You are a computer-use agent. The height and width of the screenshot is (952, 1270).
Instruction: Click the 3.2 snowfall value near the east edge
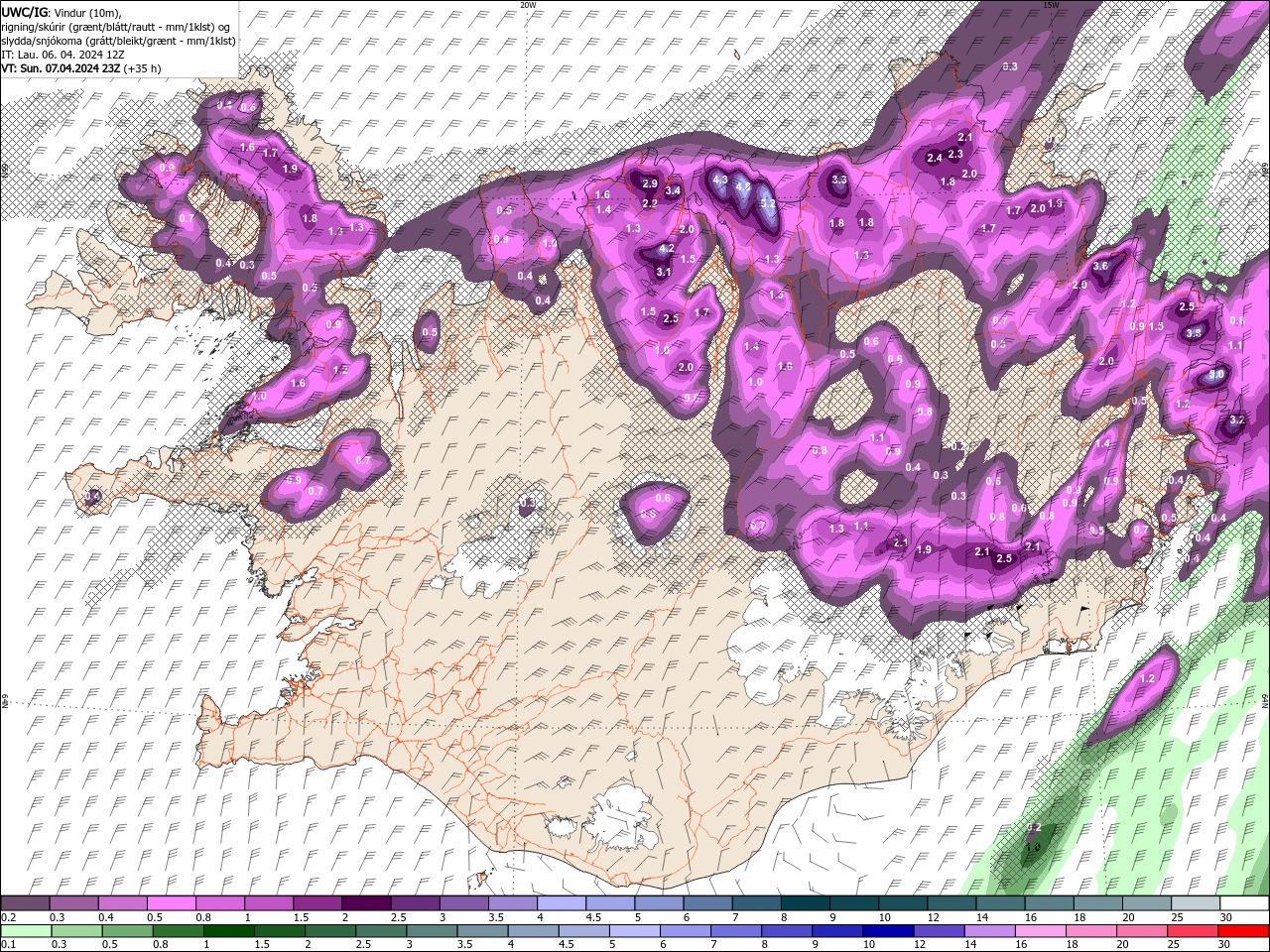pyautogui.click(x=1236, y=420)
